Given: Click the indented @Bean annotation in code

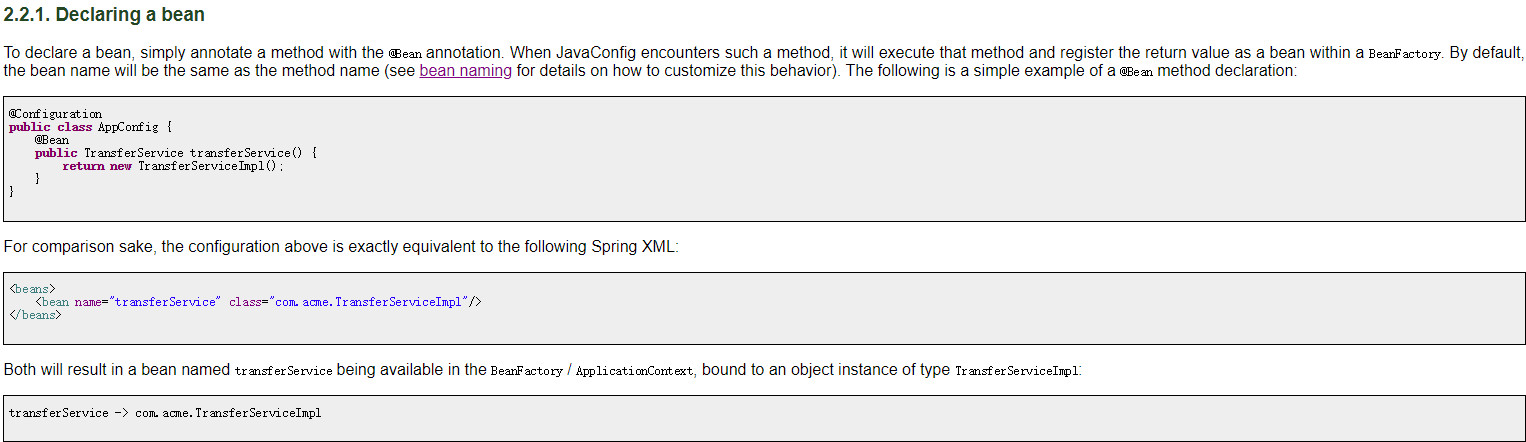Looking at the screenshot, I should 51,140.
